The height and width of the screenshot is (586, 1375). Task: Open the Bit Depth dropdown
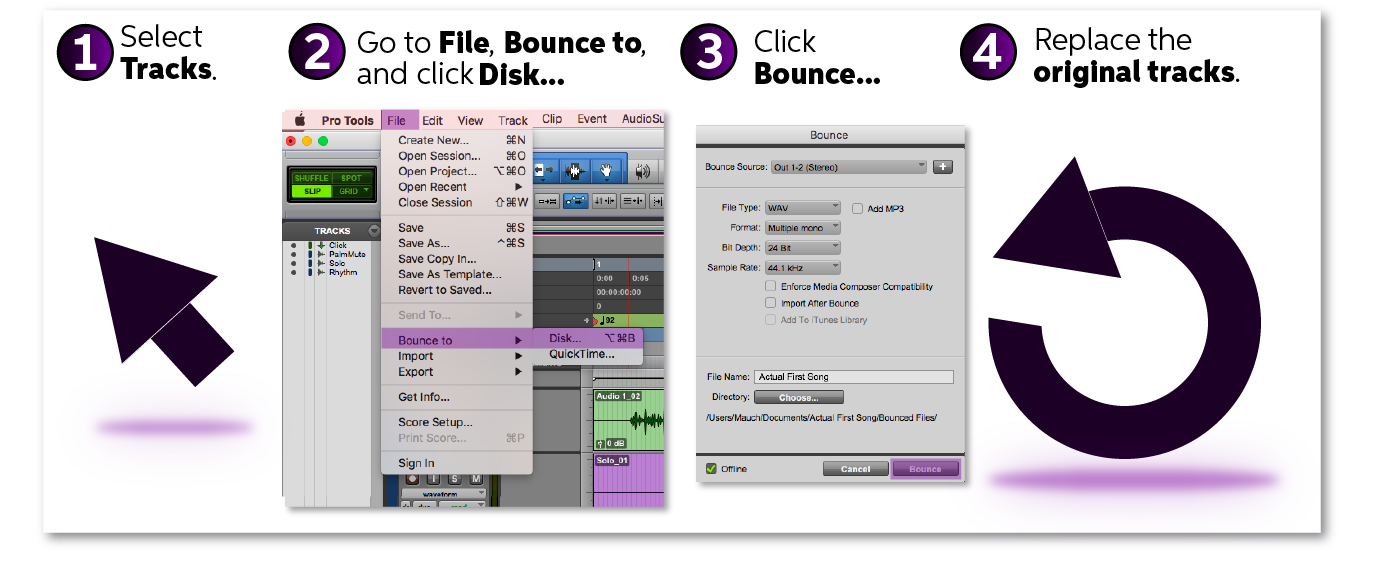pos(803,247)
